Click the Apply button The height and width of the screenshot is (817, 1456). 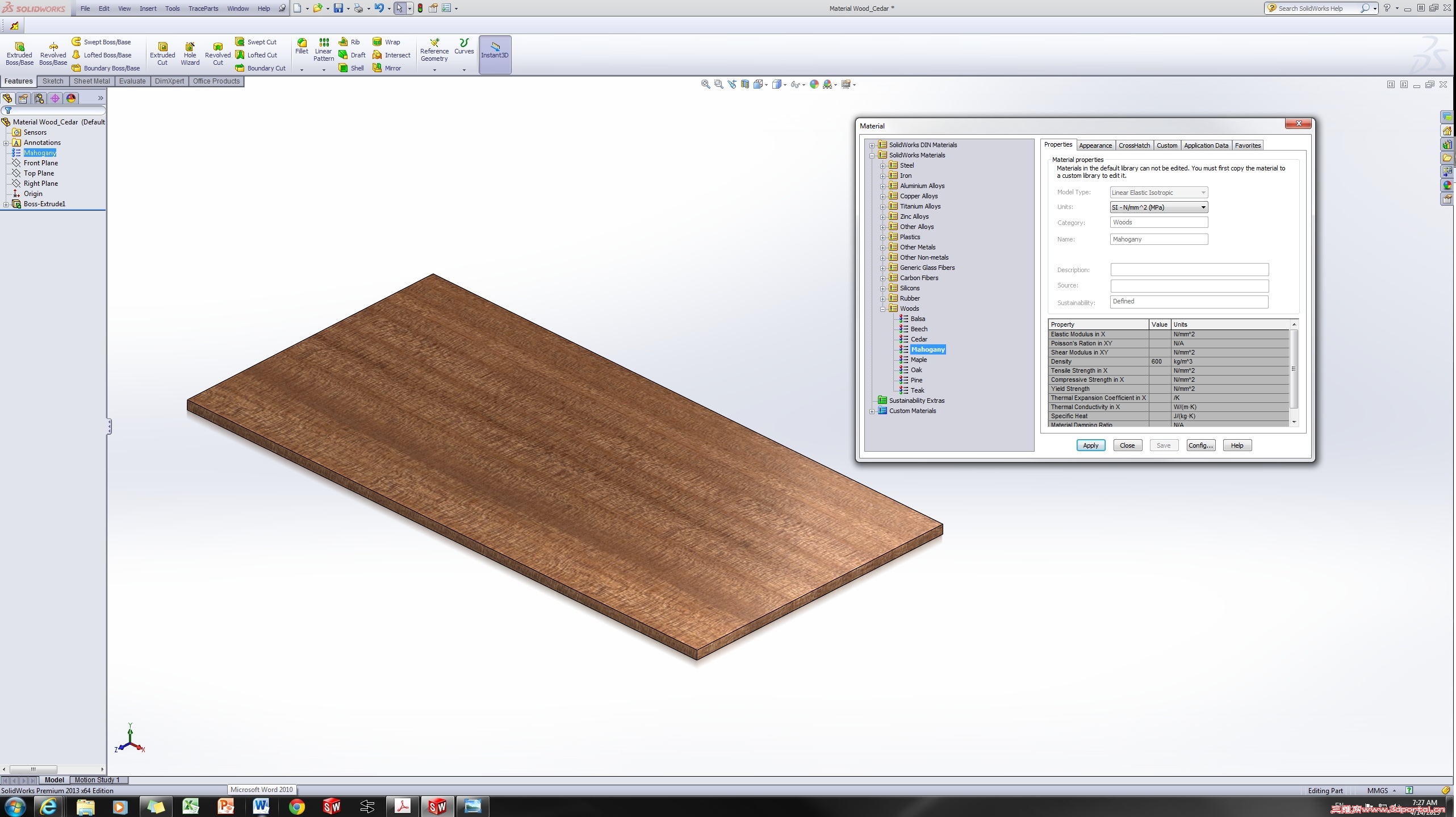[x=1090, y=445]
